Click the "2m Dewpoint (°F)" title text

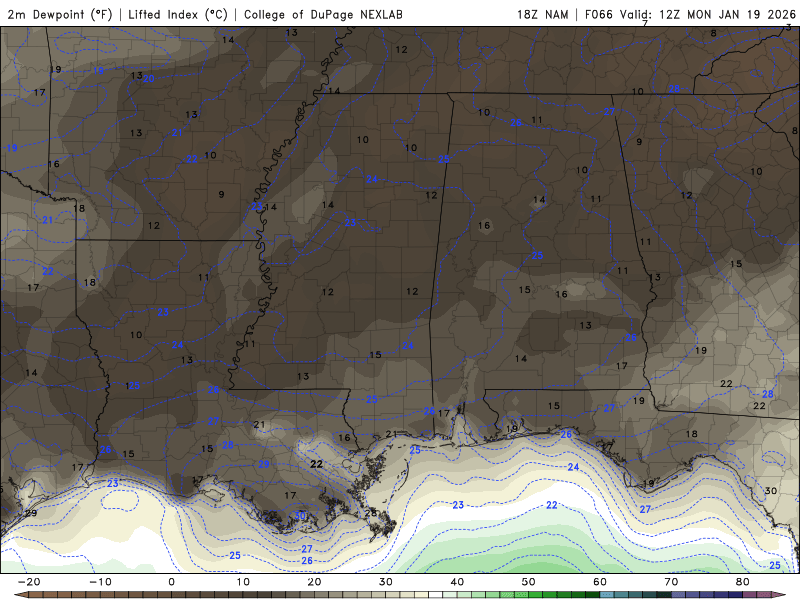coord(60,14)
